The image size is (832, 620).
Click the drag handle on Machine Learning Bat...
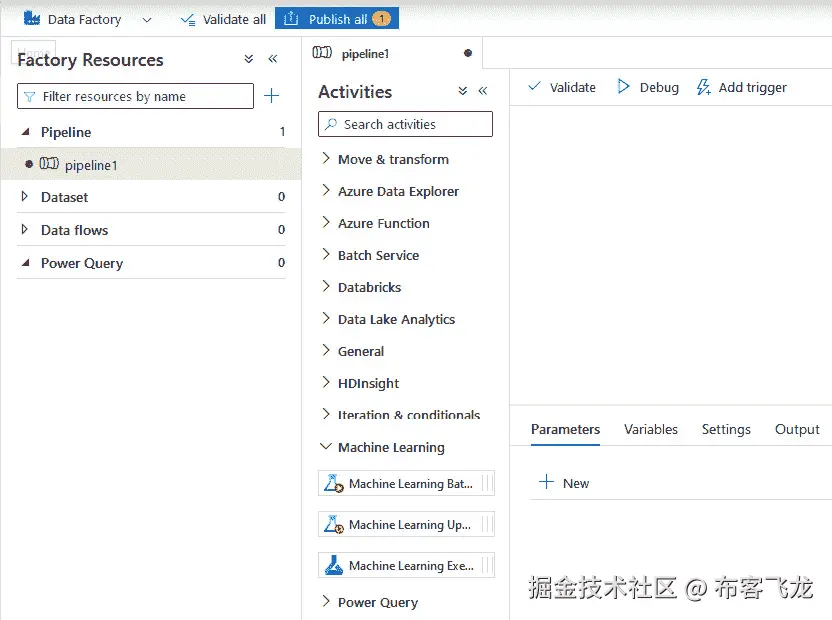click(487, 484)
